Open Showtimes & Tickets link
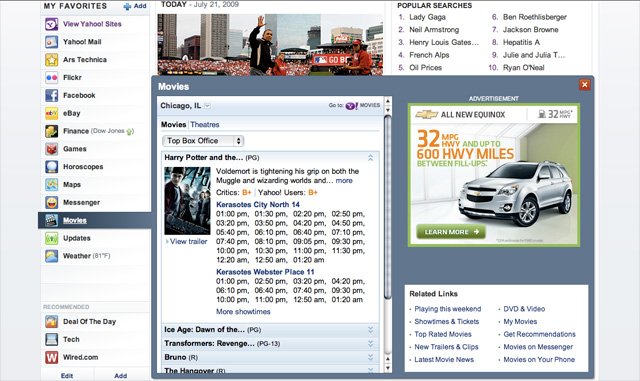 447,322
